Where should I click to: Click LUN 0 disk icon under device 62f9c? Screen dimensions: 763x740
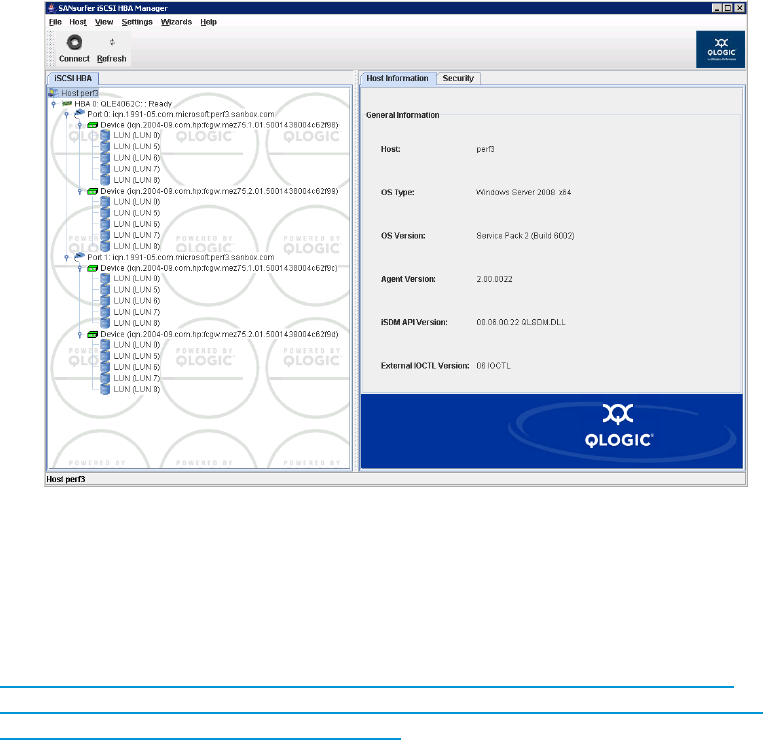tap(105, 278)
